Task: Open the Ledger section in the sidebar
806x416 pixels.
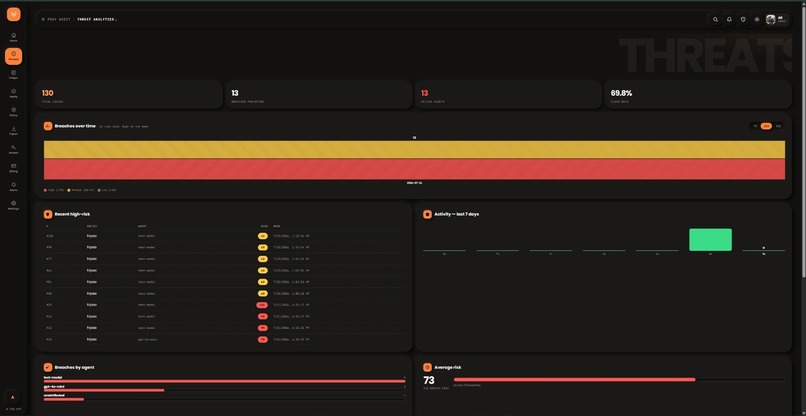Action: pyautogui.click(x=13, y=75)
